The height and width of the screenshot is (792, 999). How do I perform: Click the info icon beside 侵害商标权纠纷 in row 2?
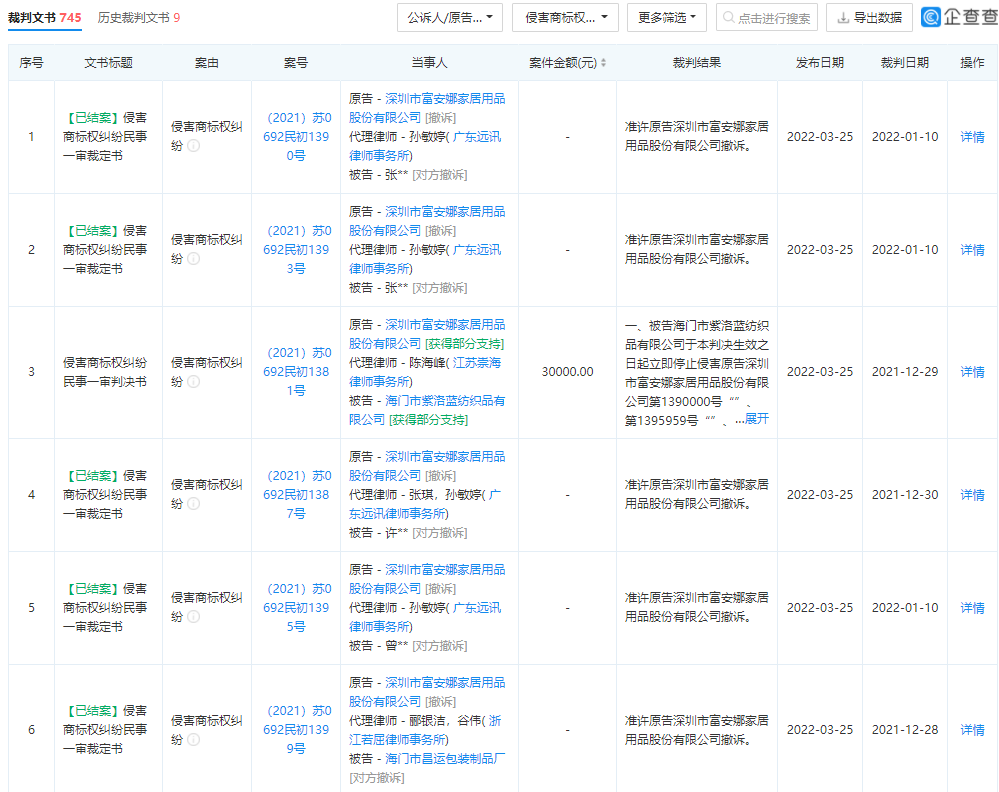click(x=193, y=259)
